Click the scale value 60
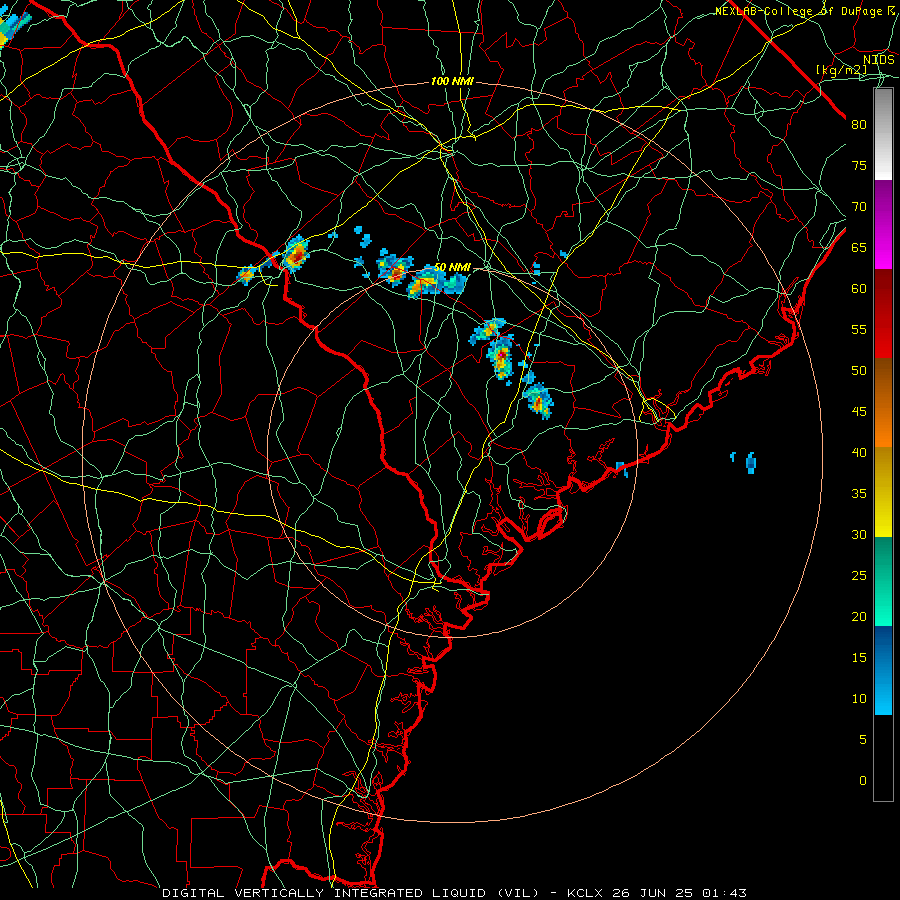 pyautogui.click(x=859, y=289)
